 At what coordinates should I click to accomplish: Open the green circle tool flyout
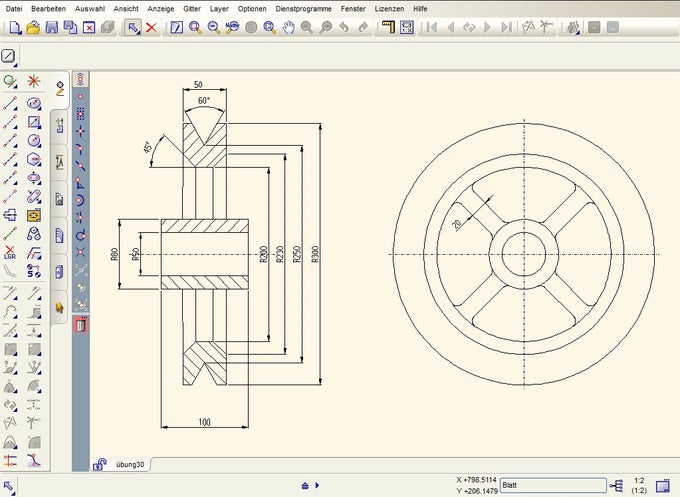tap(10, 81)
